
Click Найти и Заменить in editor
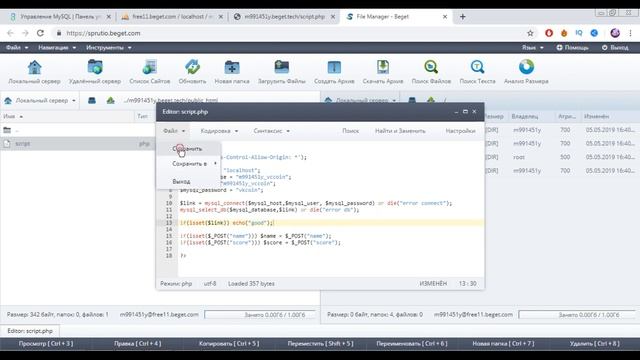(x=400, y=131)
